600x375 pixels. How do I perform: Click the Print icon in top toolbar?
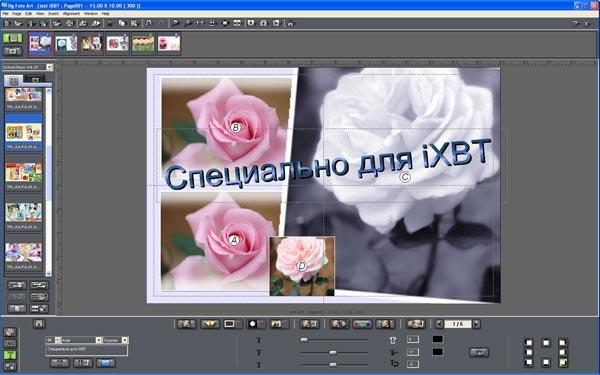click(x=69, y=24)
